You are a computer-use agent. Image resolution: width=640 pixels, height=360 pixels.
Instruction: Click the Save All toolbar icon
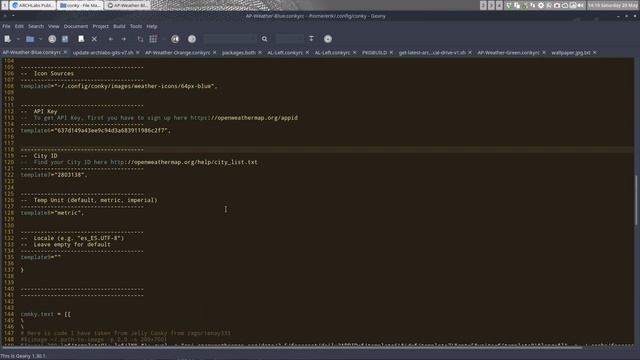65,39
